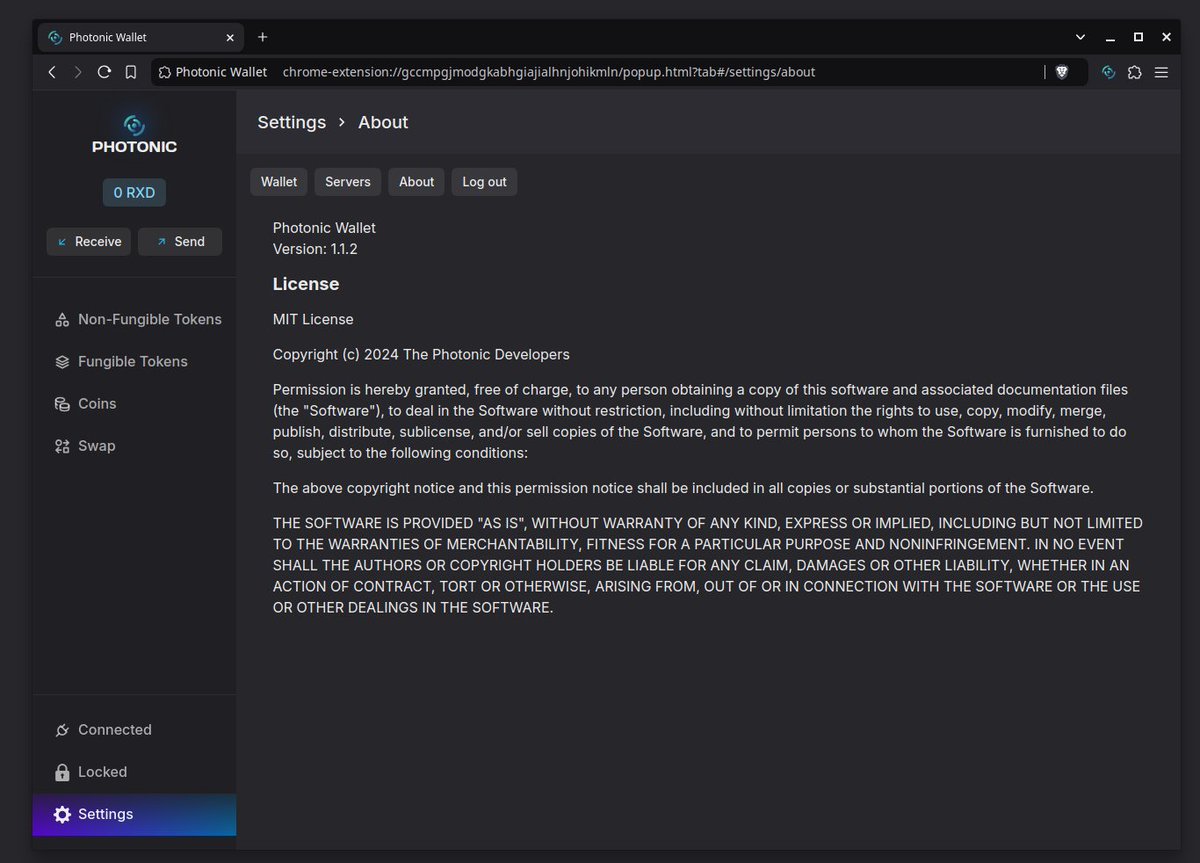
Task: Toggle the Locked wallet state
Action: pos(103,772)
